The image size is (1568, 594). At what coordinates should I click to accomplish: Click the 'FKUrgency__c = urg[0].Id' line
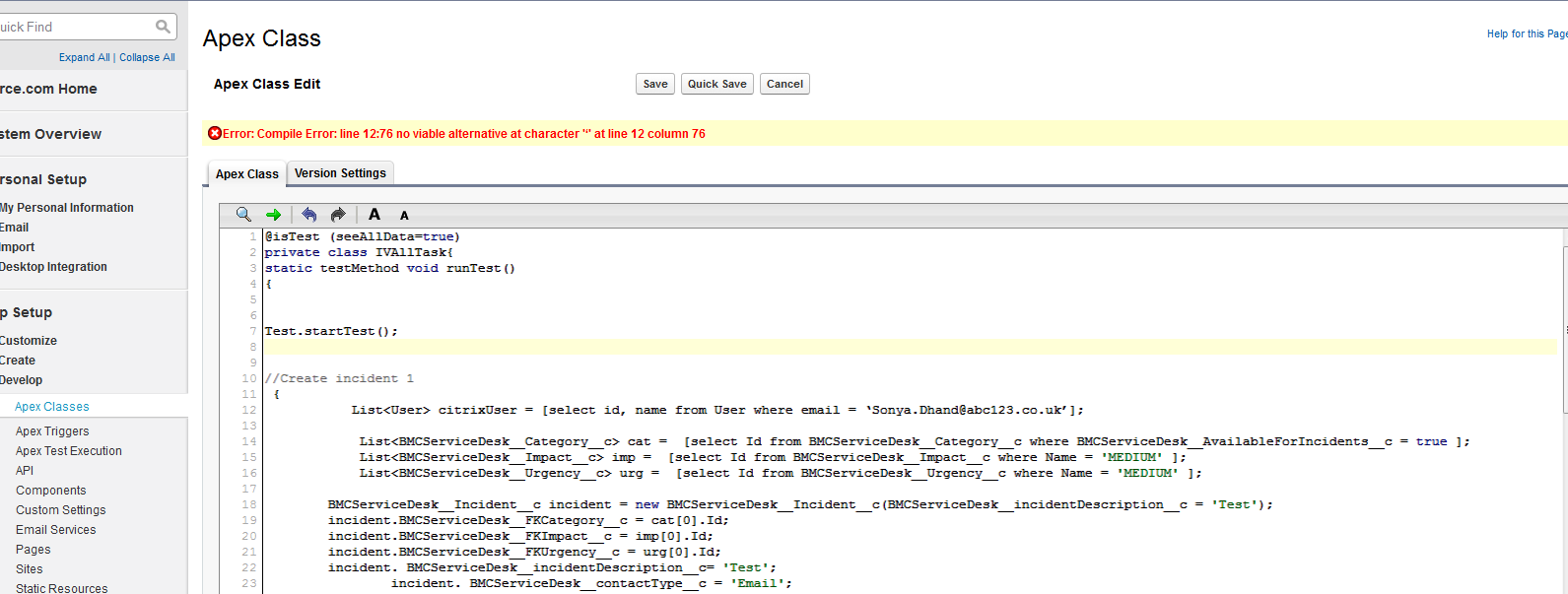(x=524, y=552)
